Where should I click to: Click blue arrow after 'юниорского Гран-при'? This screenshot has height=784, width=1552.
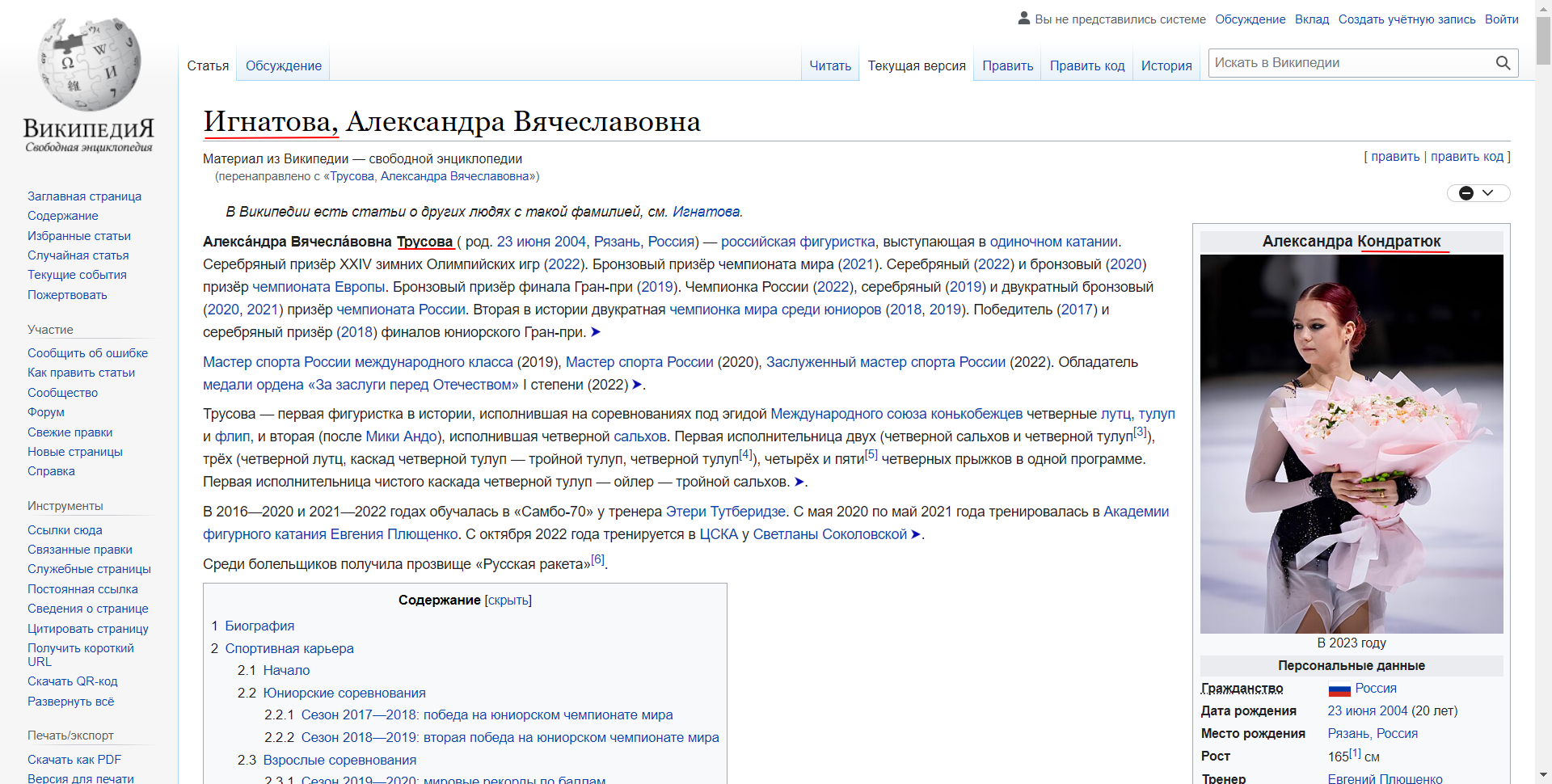[596, 332]
